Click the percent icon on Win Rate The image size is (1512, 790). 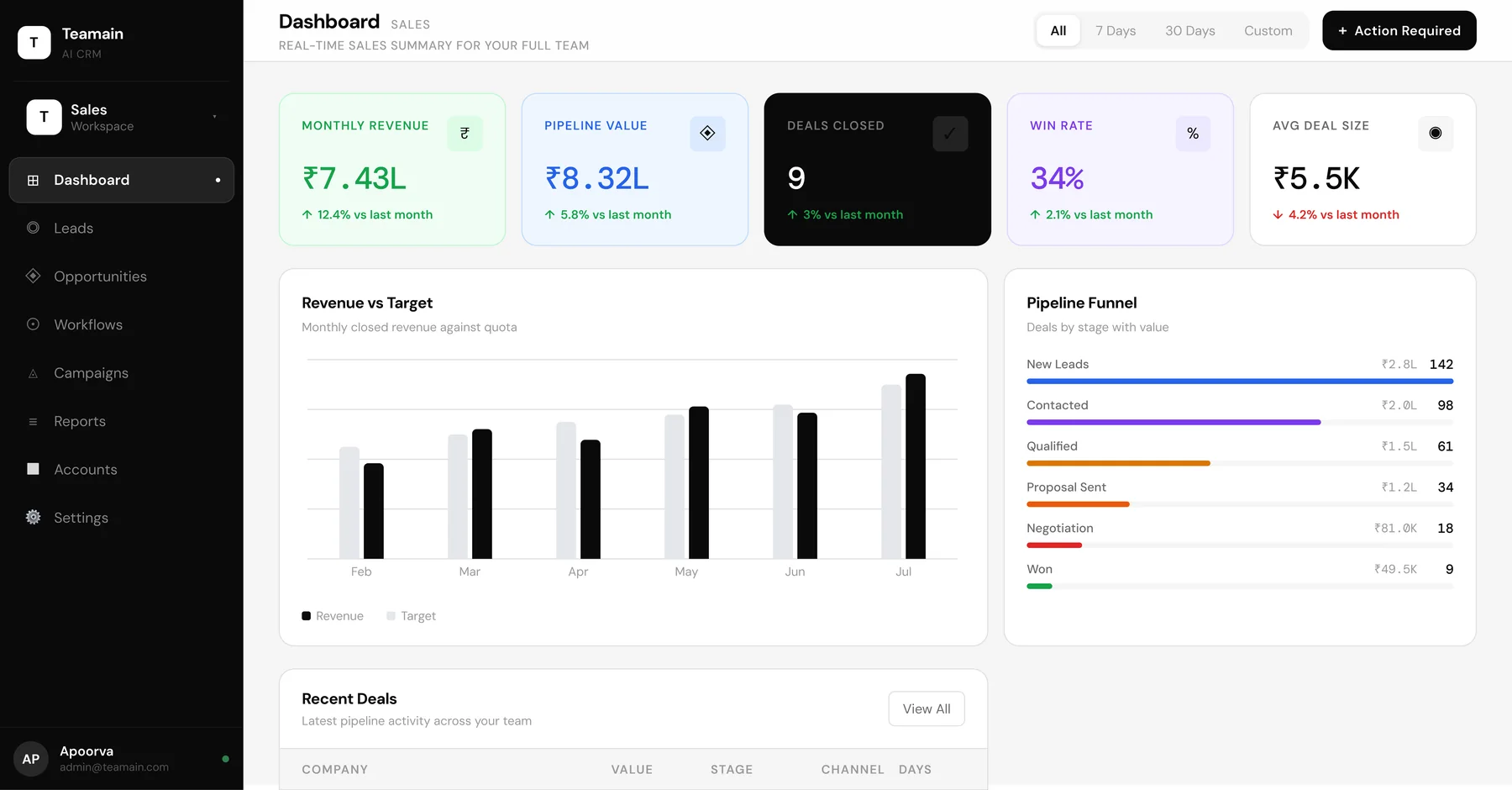pos(1193,133)
